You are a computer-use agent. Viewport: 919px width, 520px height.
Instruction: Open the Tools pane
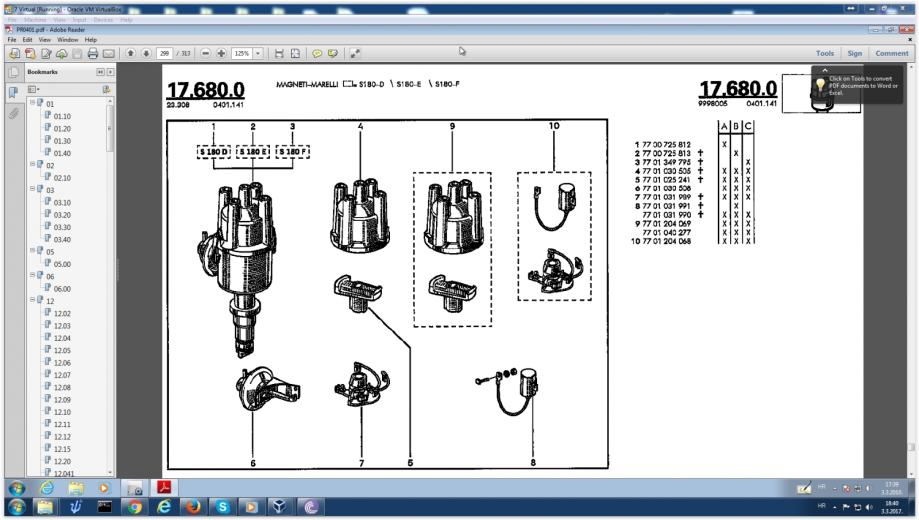pos(825,53)
